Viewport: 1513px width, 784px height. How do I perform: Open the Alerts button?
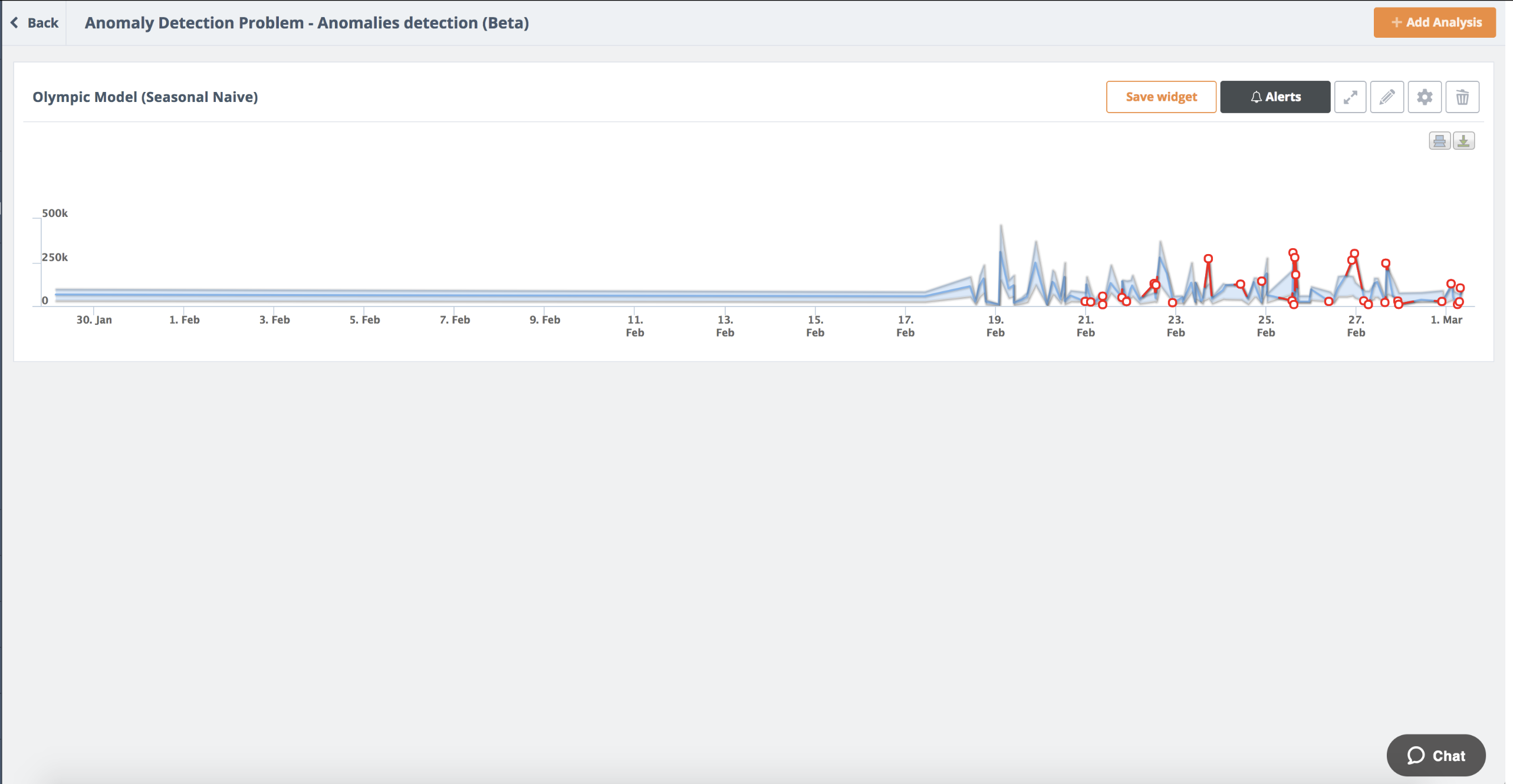click(x=1275, y=97)
